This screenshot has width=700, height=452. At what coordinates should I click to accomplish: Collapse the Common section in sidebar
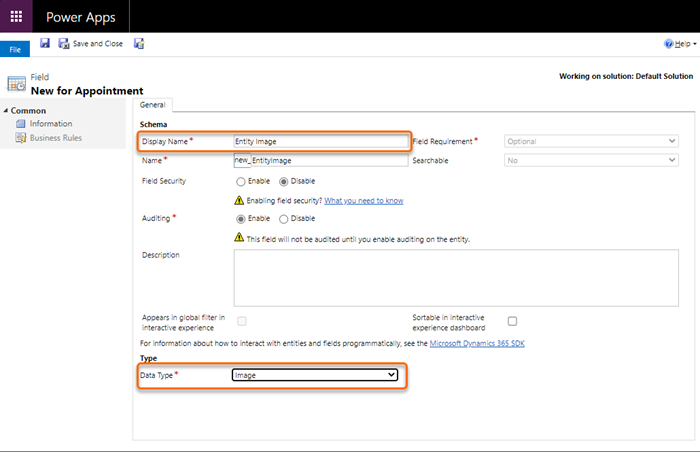click(6, 110)
